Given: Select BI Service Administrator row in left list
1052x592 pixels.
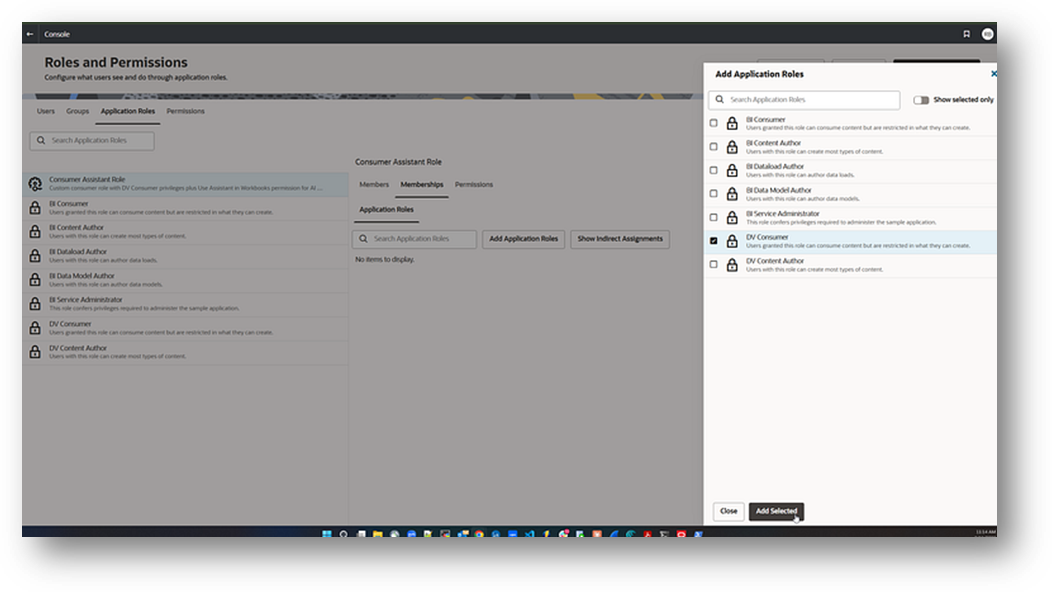Looking at the screenshot, I should click(x=185, y=304).
